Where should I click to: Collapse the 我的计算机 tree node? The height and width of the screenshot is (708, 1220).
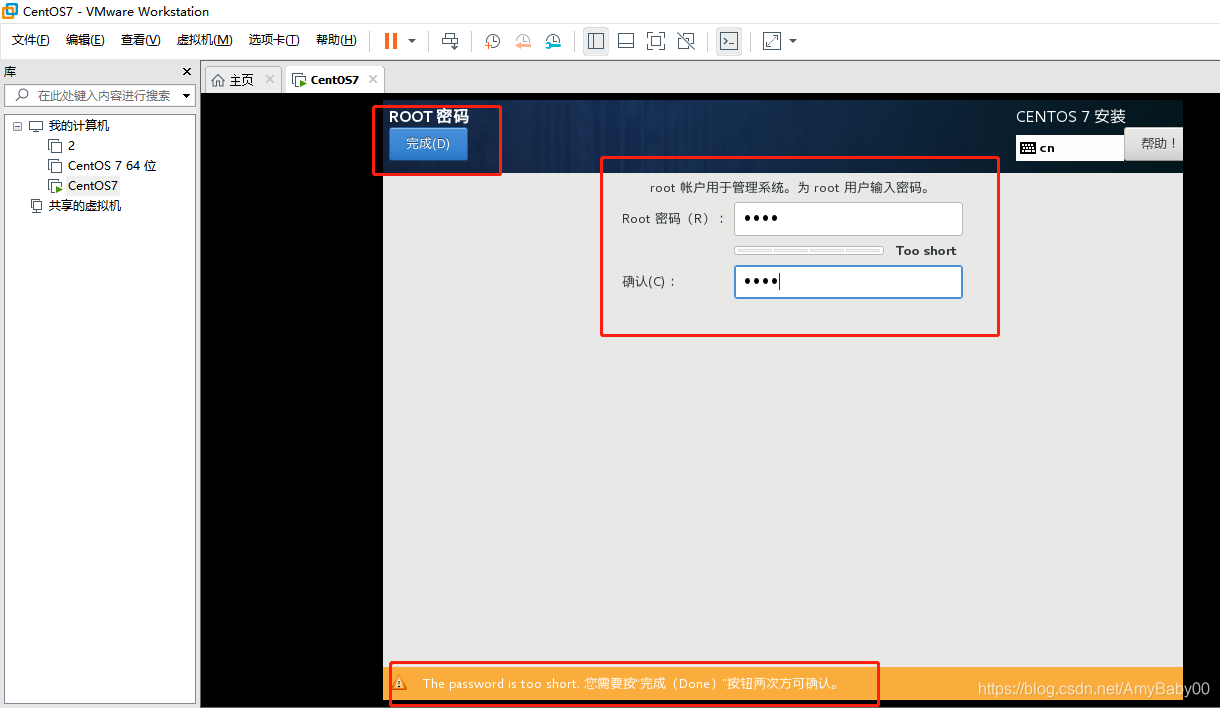point(17,126)
